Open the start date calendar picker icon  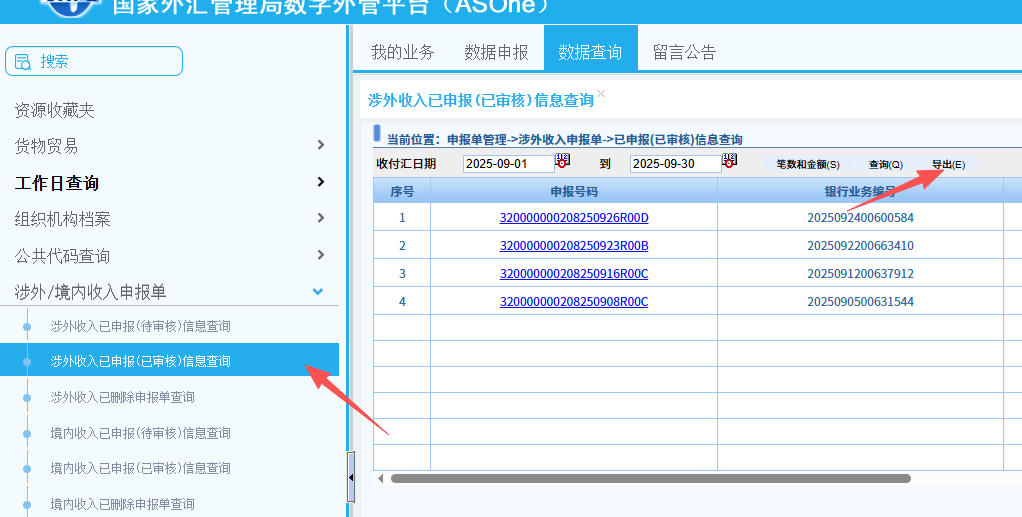(562, 162)
